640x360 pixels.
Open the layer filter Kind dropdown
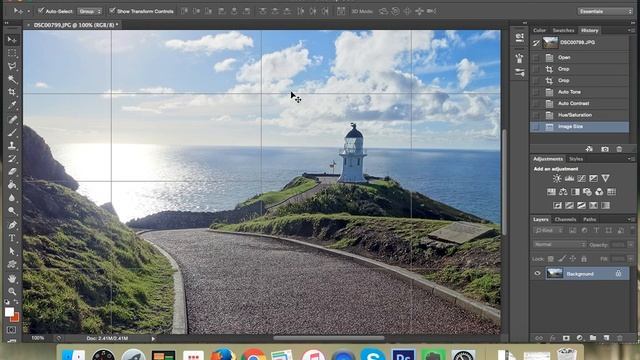click(548, 231)
